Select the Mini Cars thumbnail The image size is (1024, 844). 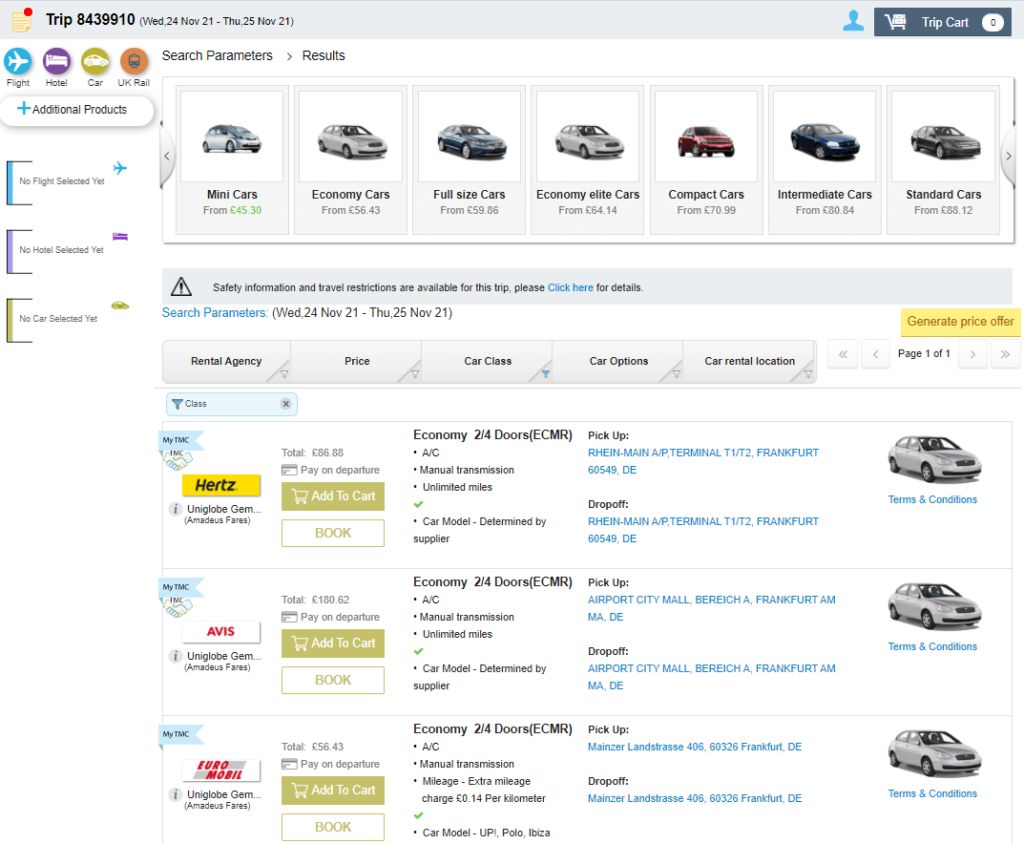click(x=232, y=148)
